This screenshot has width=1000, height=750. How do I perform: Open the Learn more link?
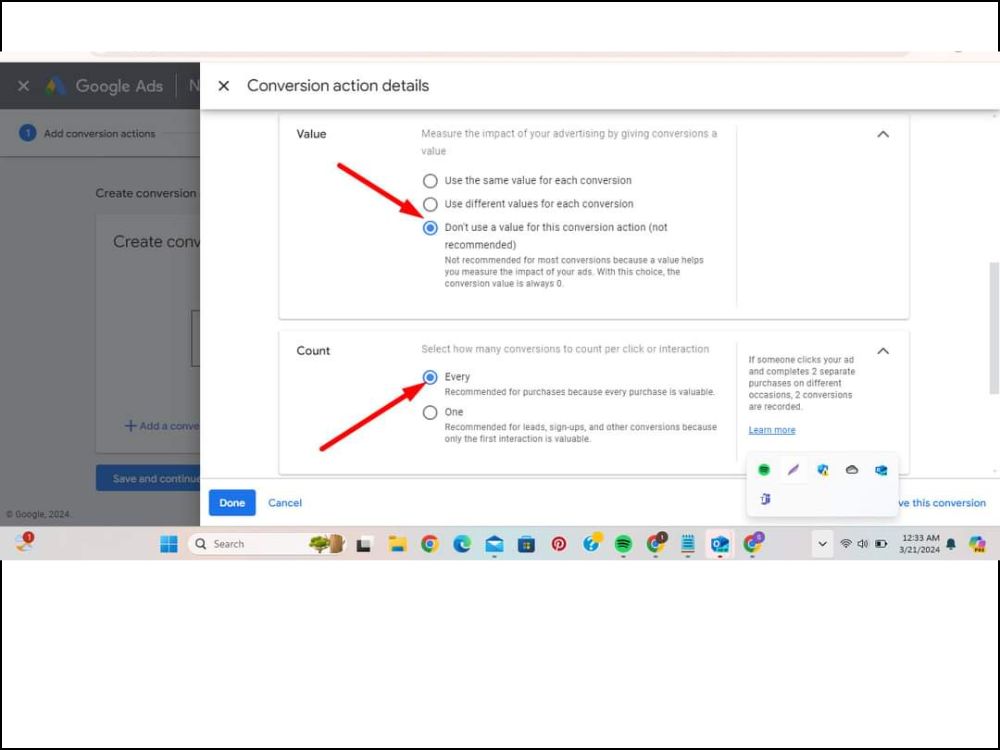click(772, 430)
